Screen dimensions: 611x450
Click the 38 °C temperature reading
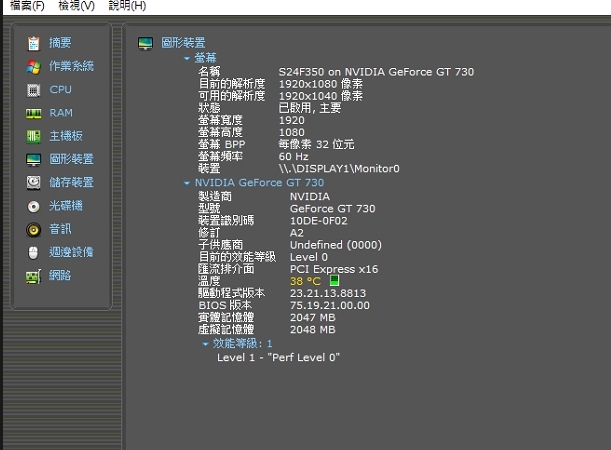(305, 281)
